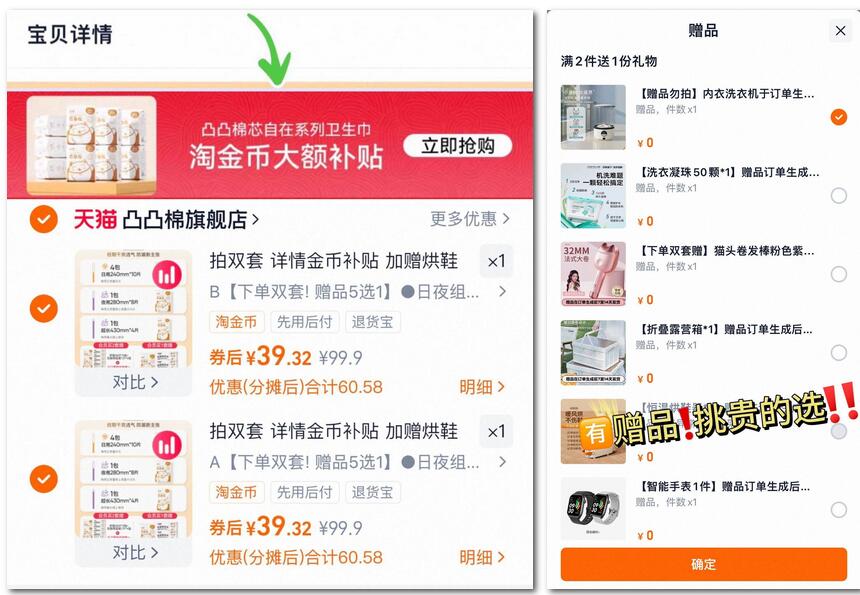Open 更多优惠 offers link

click(470, 219)
